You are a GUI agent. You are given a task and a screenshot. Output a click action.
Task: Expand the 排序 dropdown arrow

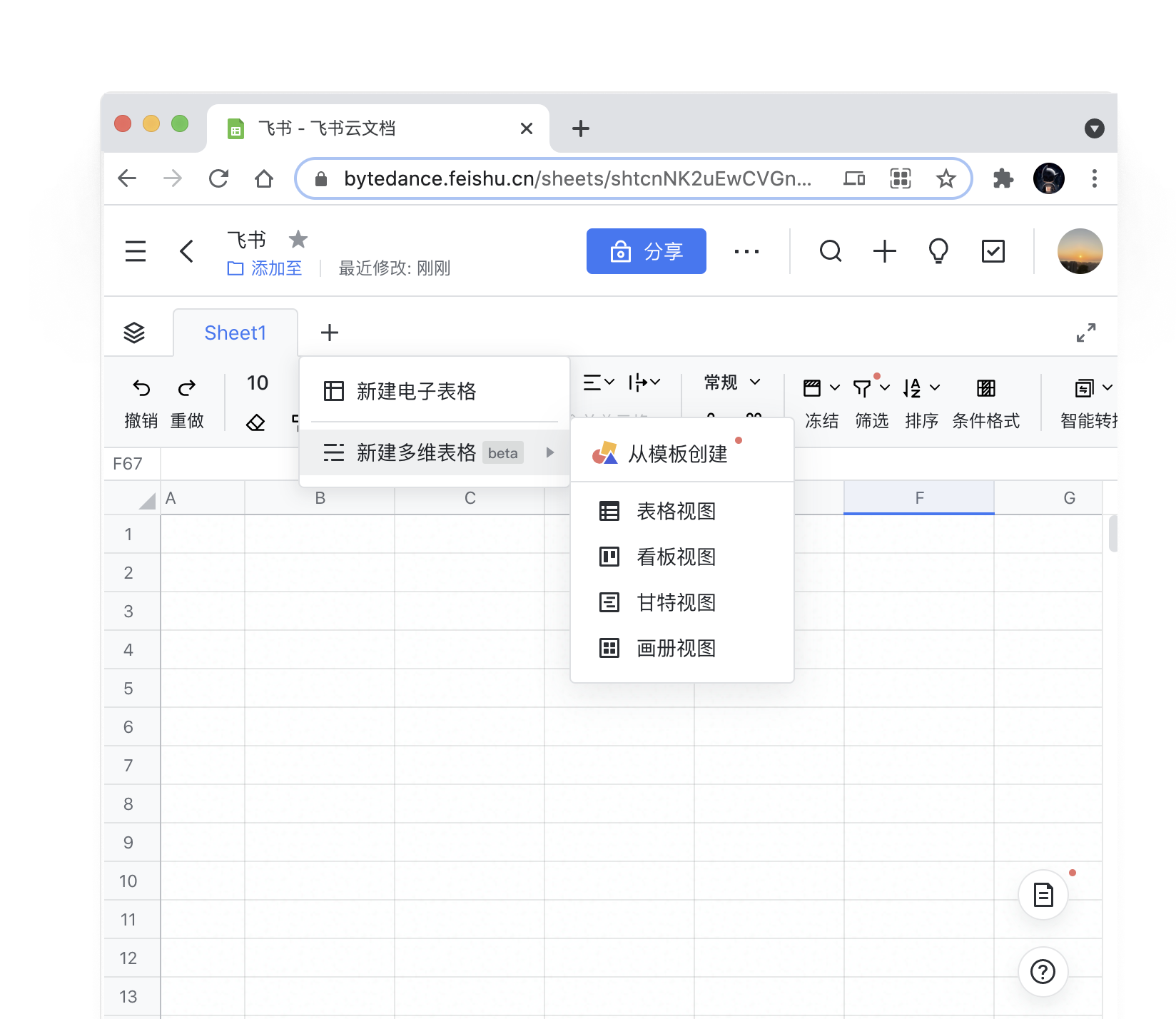pos(935,388)
